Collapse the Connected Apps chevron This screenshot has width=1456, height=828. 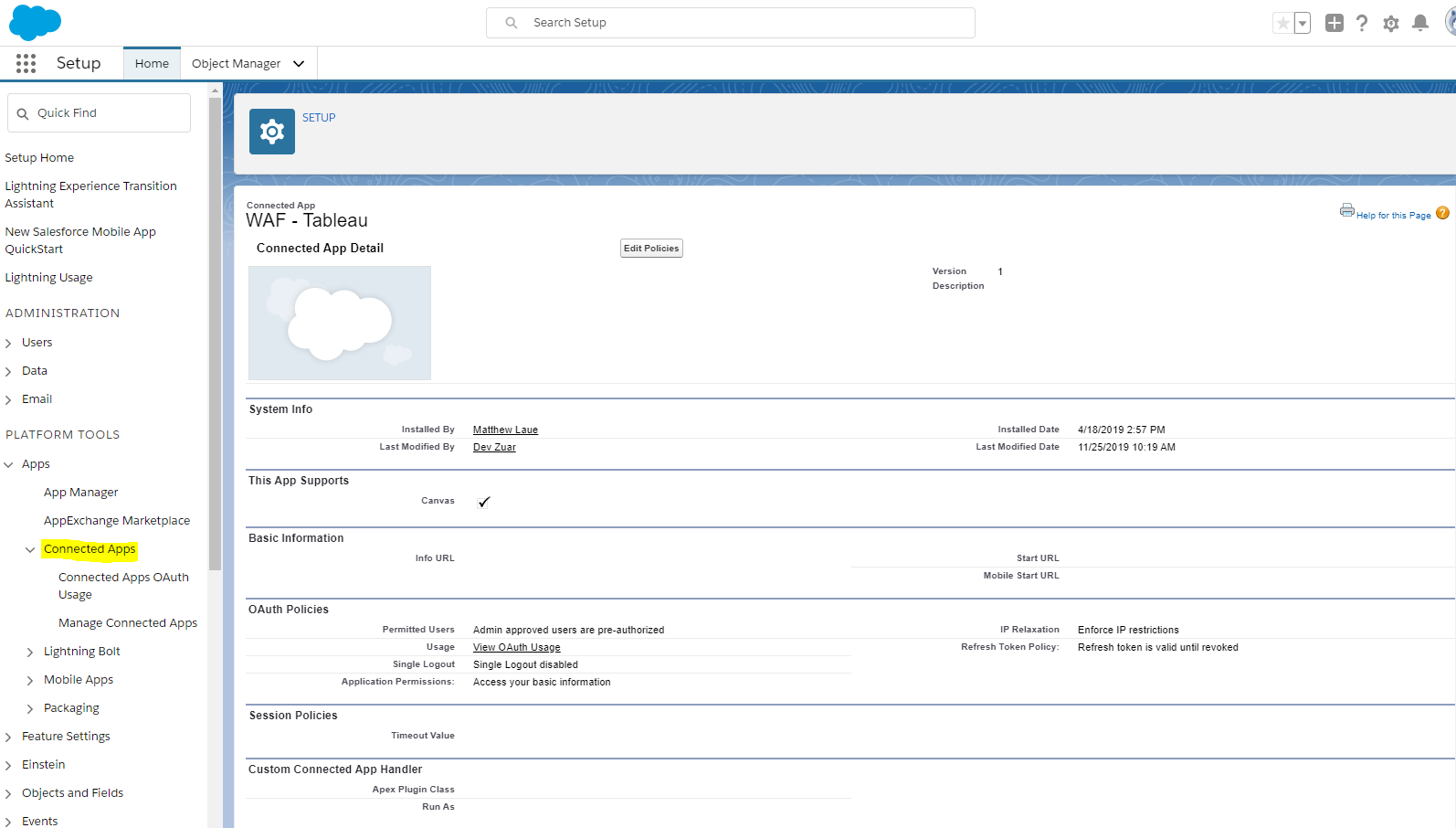coord(30,550)
